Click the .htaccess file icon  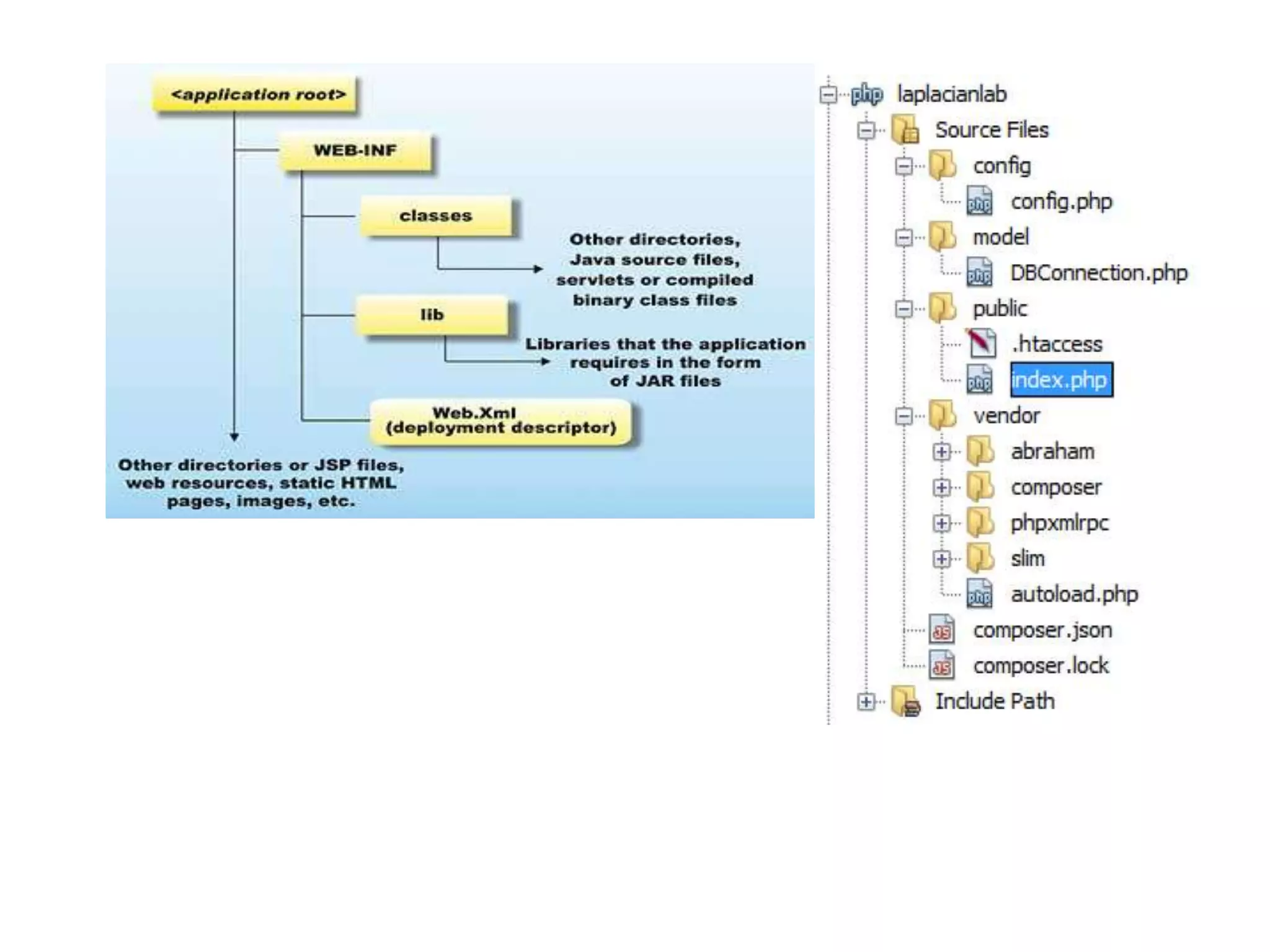[982, 344]
